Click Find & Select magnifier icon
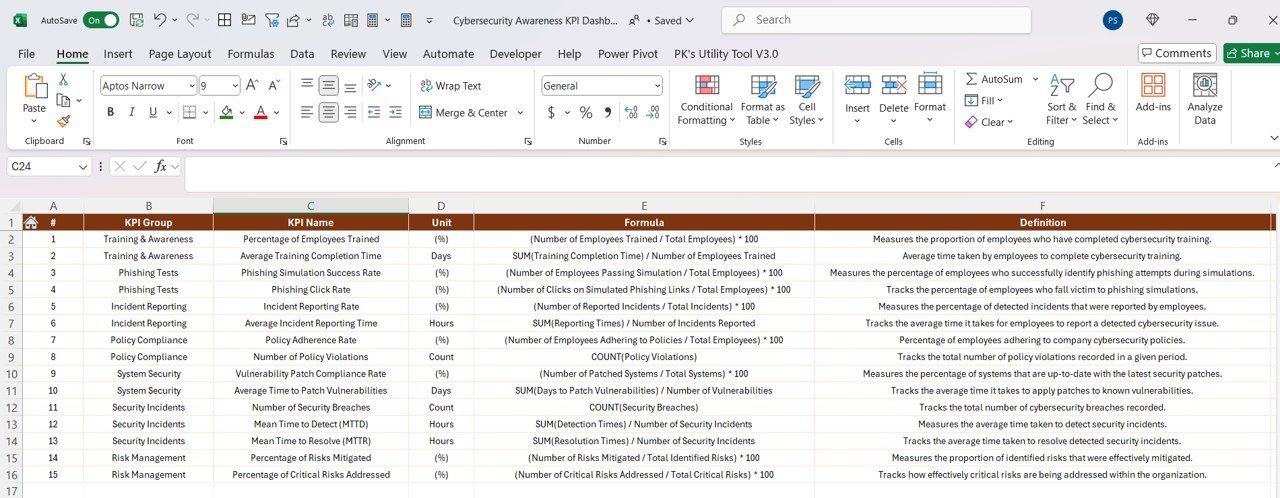Viewport: 1280px width, 498px height. 1100,86
